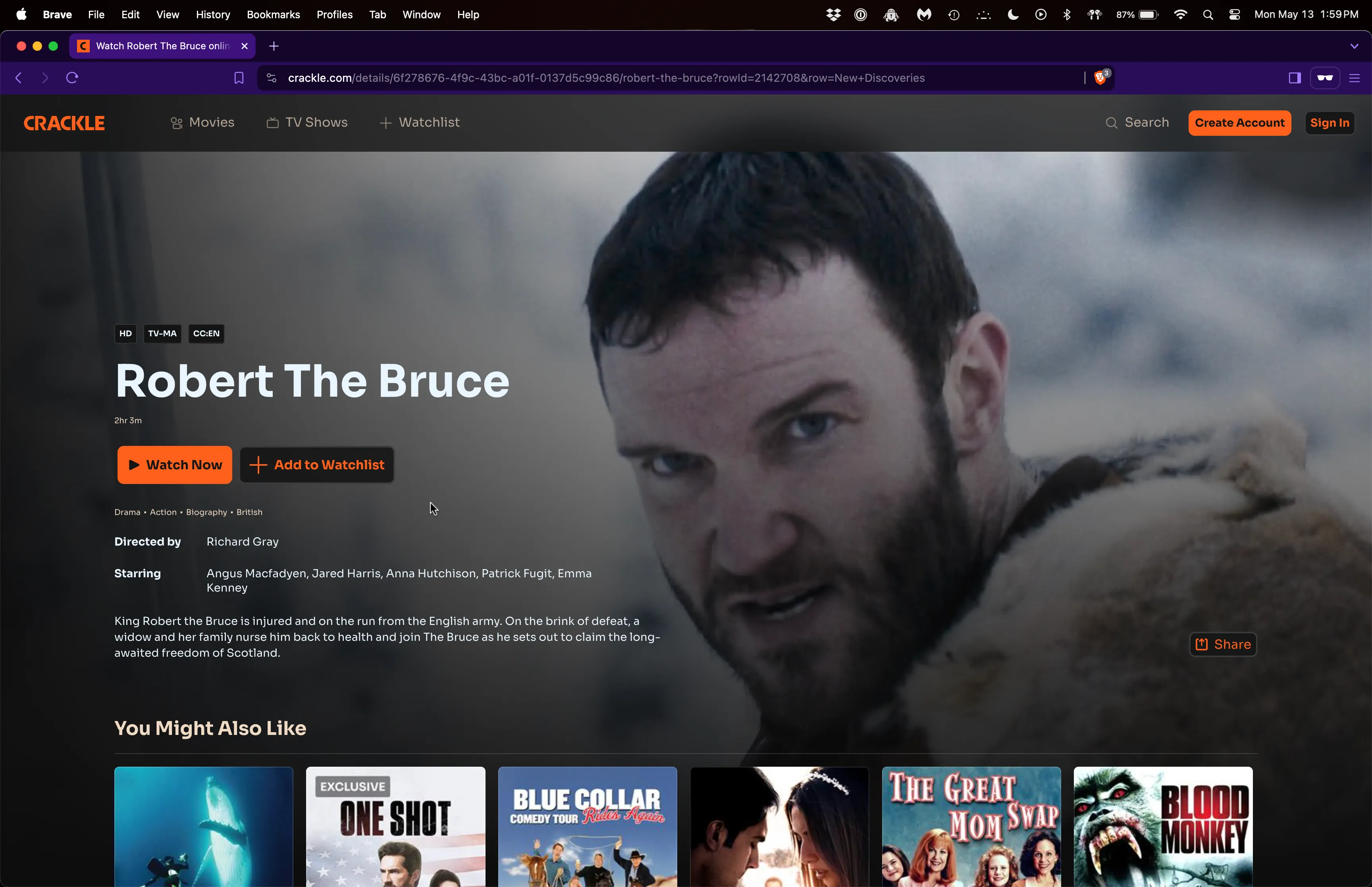Click the Create Account button
1372x887 pixels.
coord(1240,122)
